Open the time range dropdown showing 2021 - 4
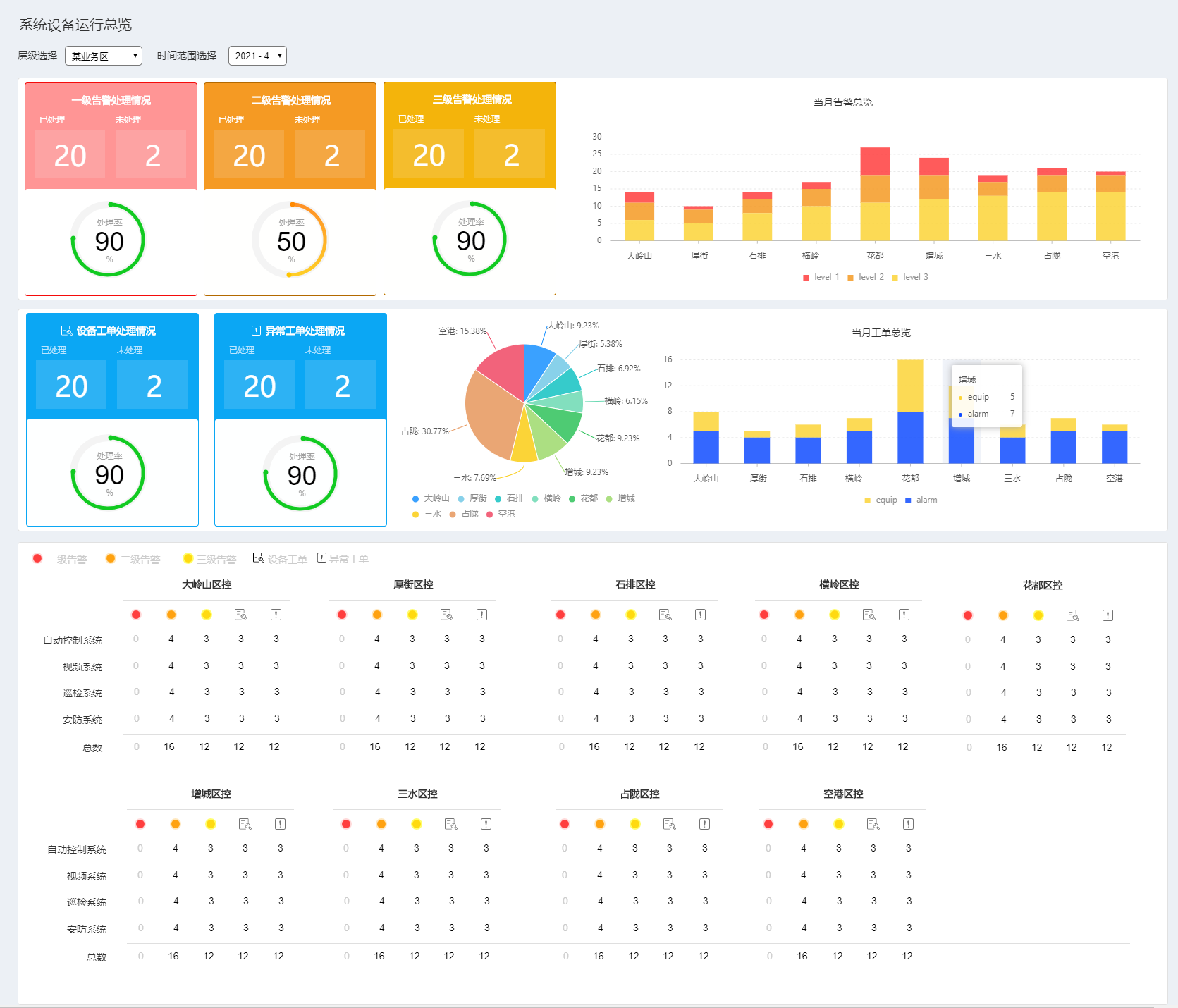The width and height of the screenshot is (1178, 1008). click(257, 56)
